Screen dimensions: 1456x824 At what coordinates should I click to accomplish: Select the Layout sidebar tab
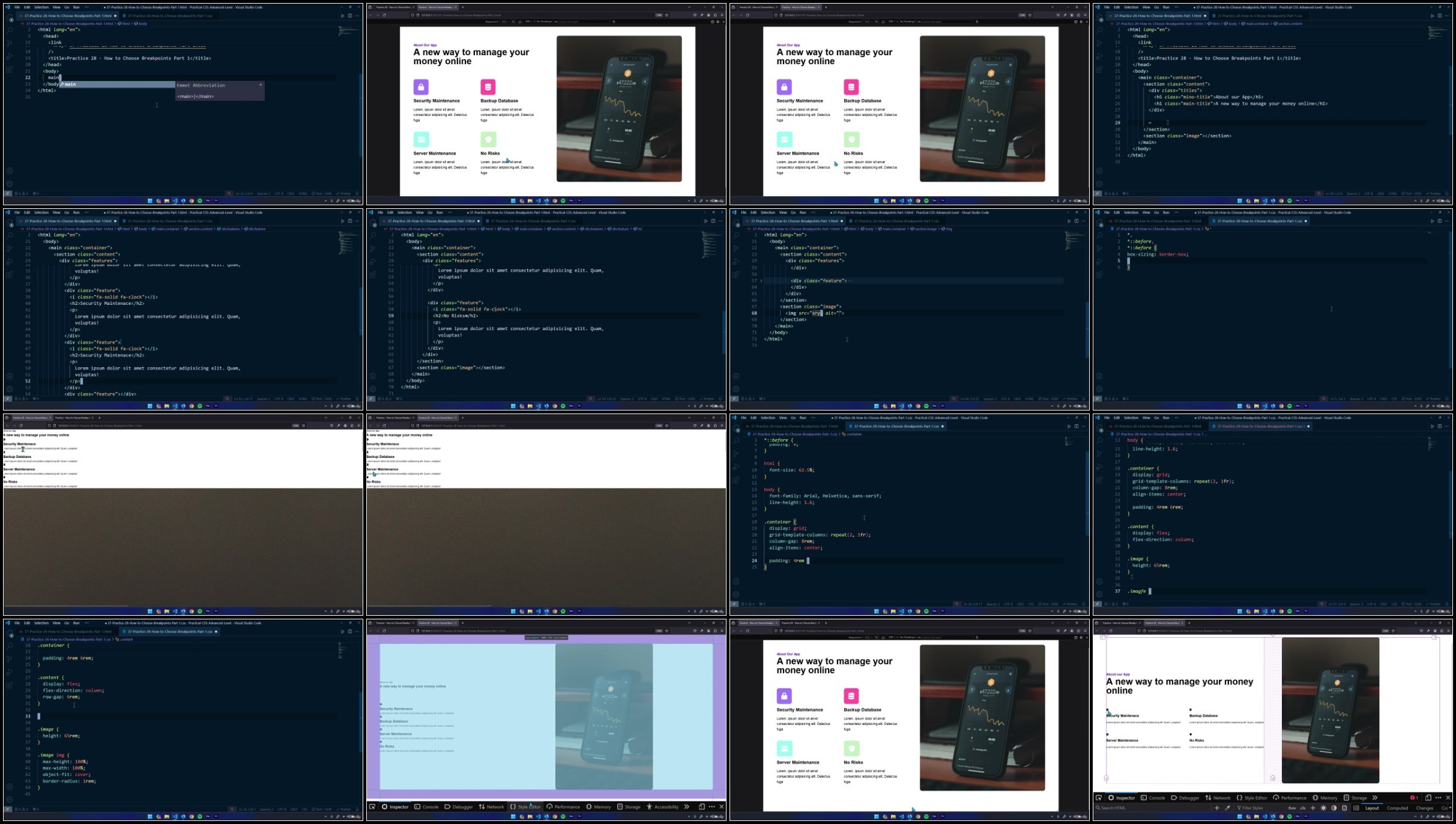tap(1372, 808)
